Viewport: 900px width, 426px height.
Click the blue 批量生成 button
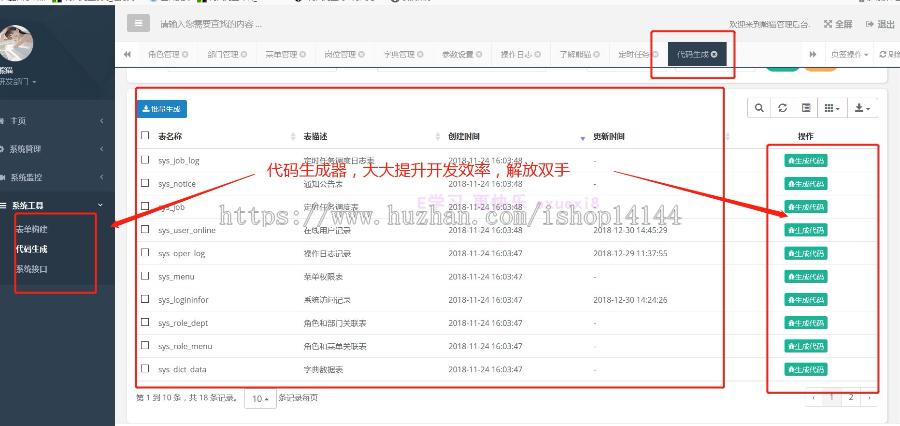point(162,109)
